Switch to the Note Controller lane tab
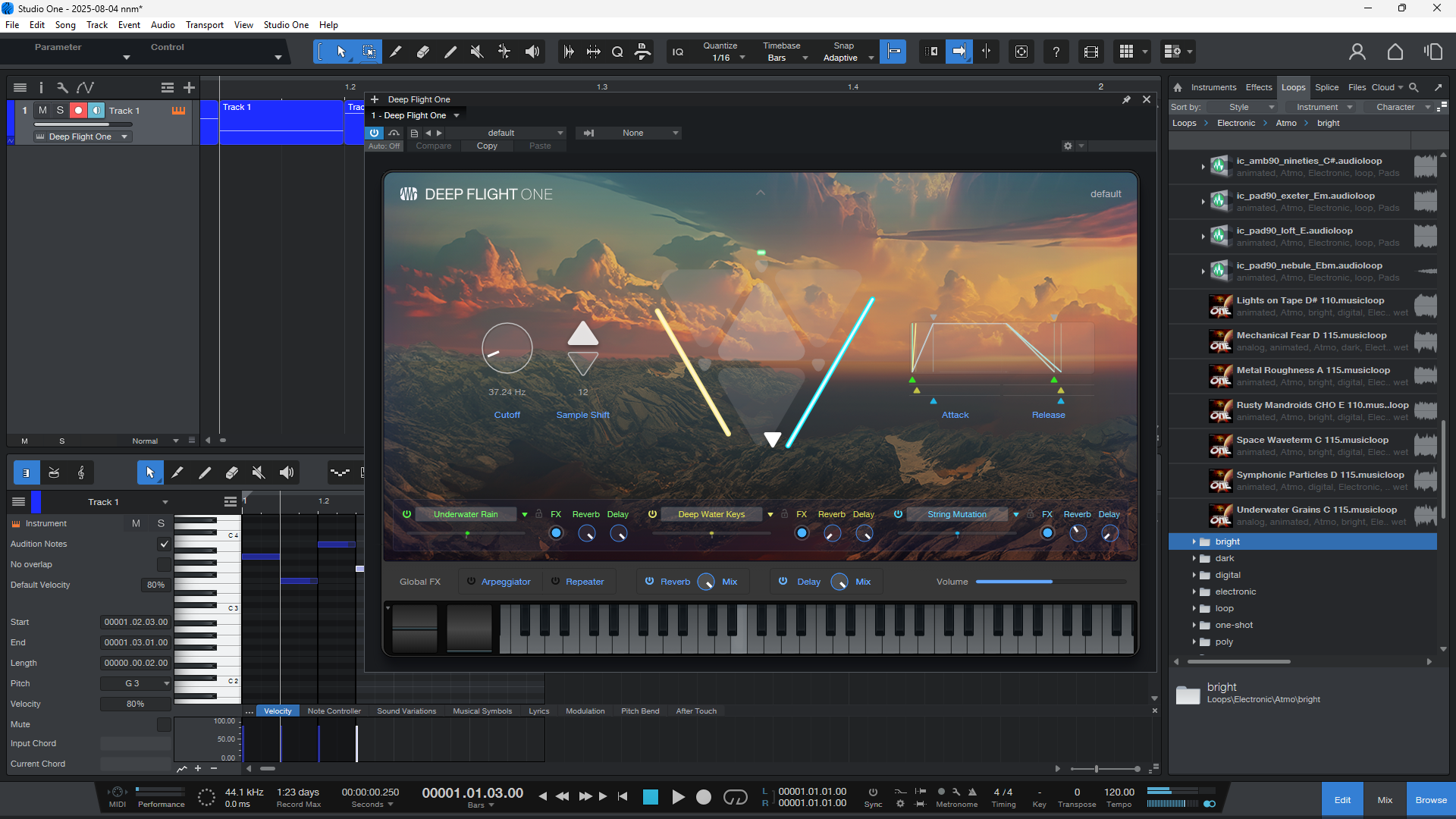The height and width of the screenshot is (819, 1456). pos(334,711)
